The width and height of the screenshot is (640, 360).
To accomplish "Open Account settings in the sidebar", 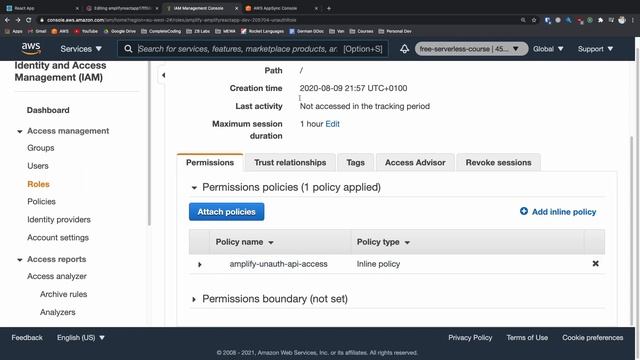I will pyautogui.click(x=58, y=238).
